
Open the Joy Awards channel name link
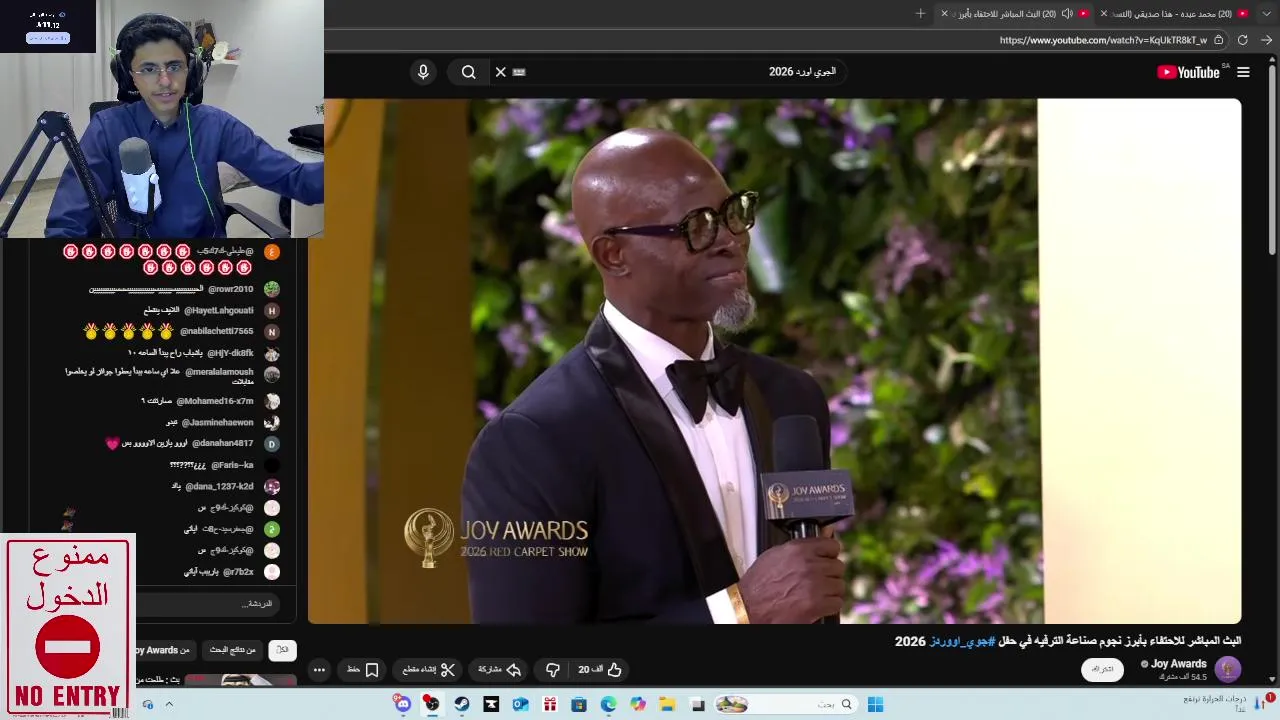pos(1179,664)
